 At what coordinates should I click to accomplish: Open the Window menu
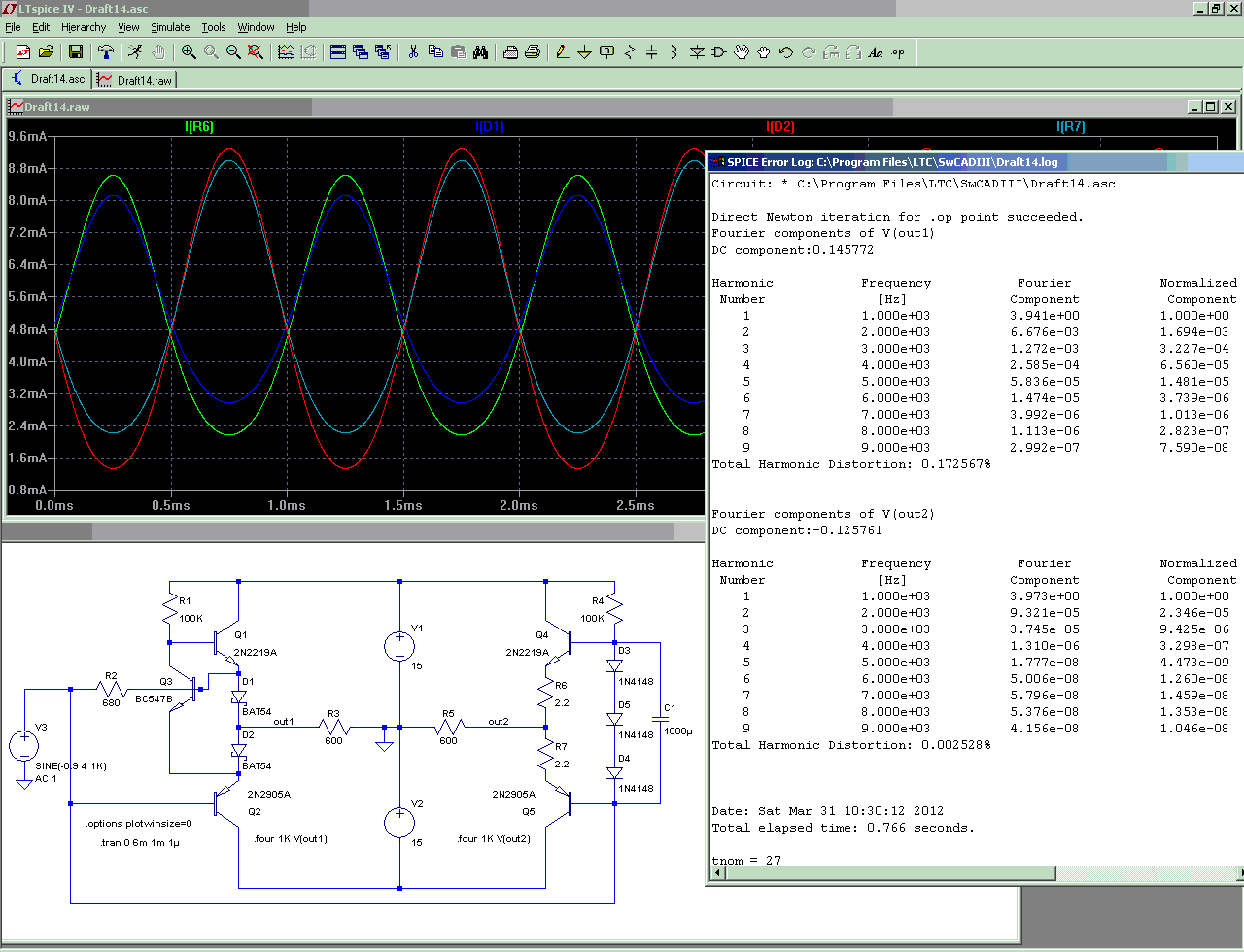point(256,27)
